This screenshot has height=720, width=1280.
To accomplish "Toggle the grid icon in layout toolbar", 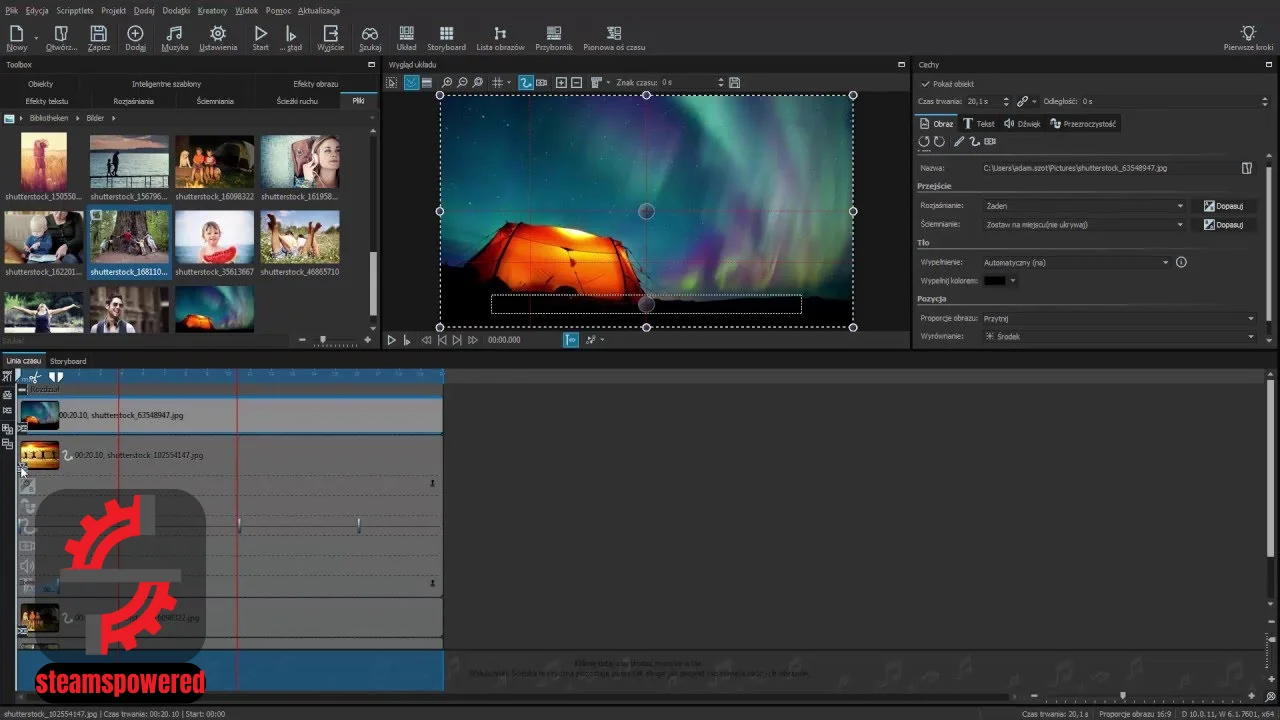I will (496, 83).
